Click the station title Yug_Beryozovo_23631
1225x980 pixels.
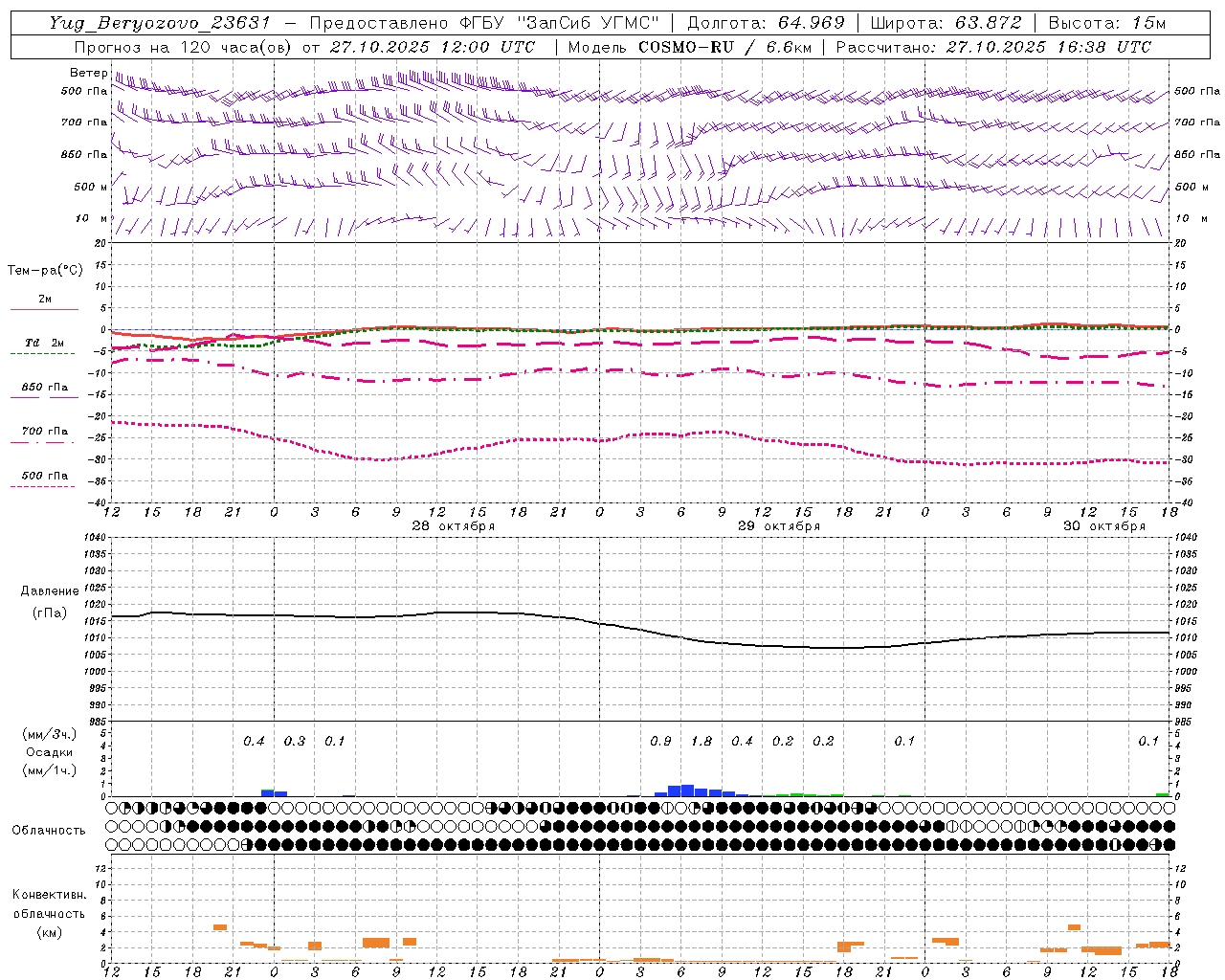[x=160, y=23]
